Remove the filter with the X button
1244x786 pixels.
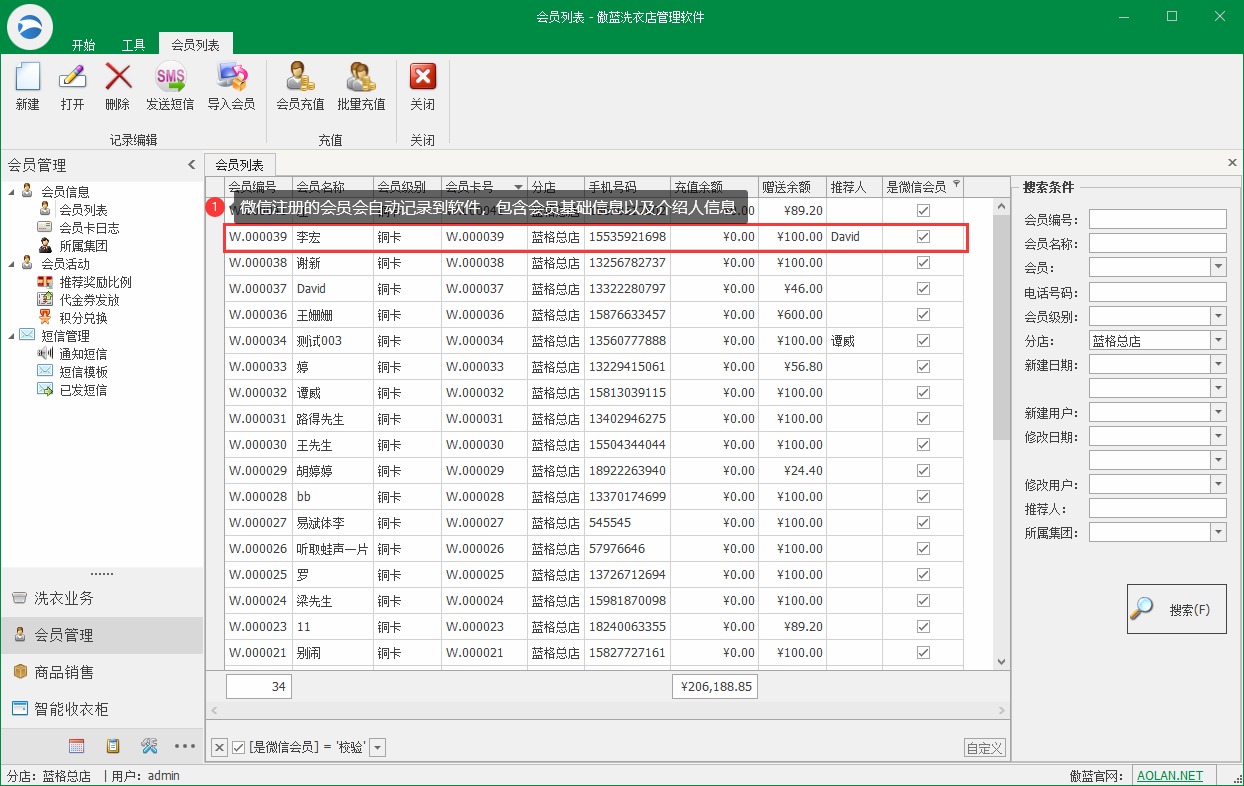coord(219,747)
